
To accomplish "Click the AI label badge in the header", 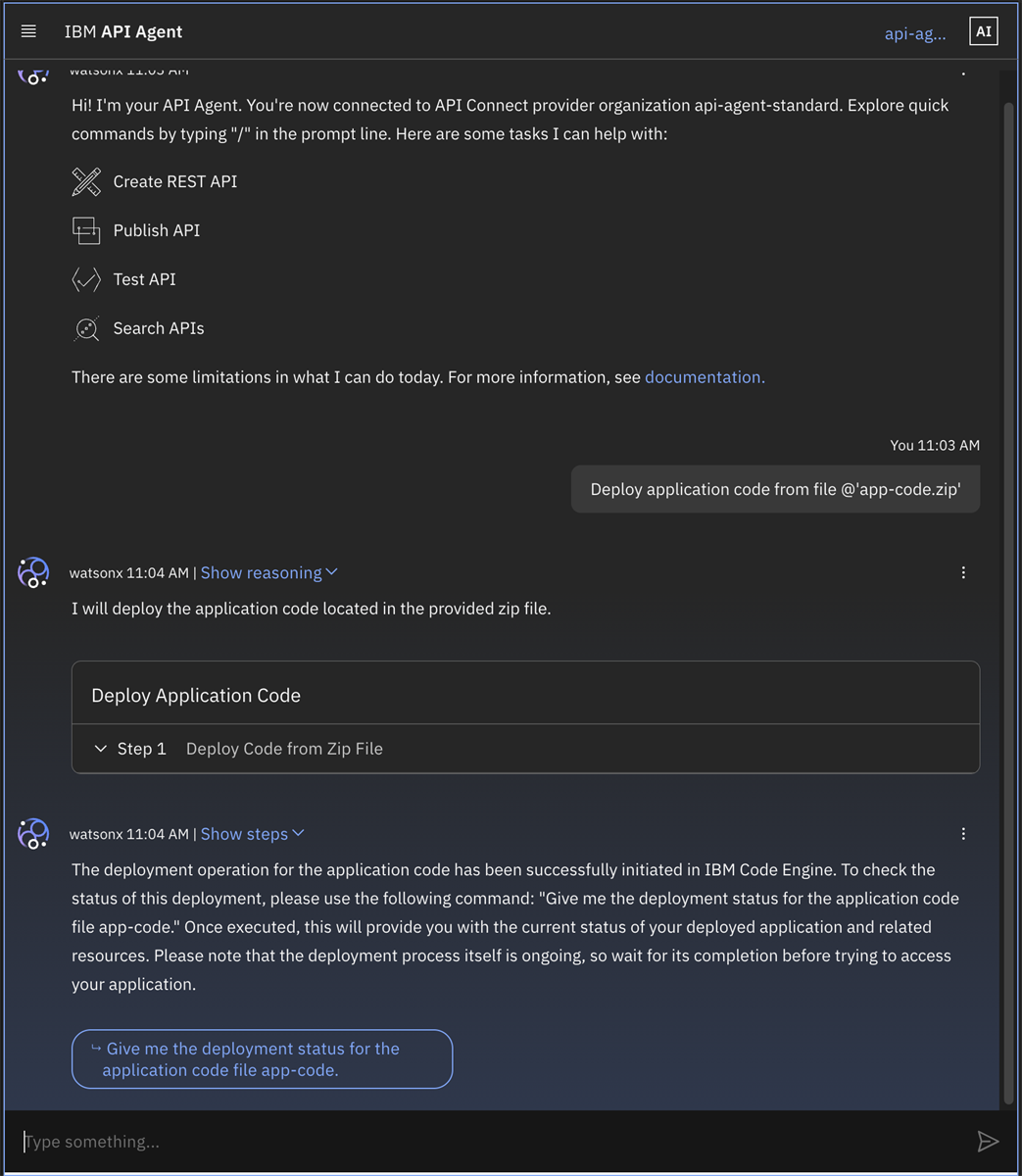I will point(983,29).
